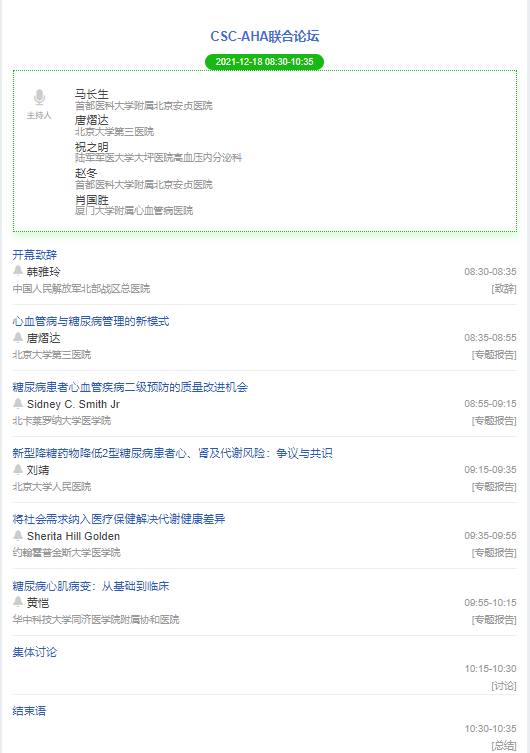Viewport: 530px width, 753px height.
Task: Click speaker name Sherita Hill Golden
Action: 73,536
